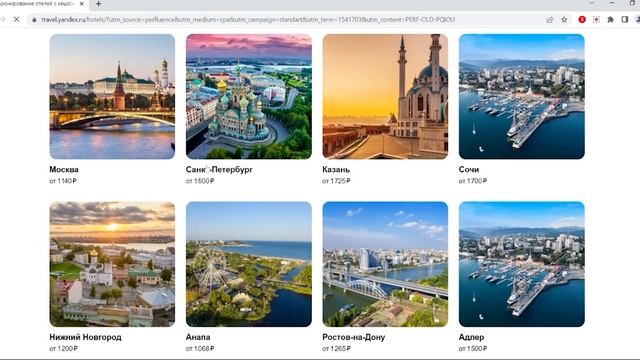Click the Казань city name link

pyautogui.click(x=336, y=169)
